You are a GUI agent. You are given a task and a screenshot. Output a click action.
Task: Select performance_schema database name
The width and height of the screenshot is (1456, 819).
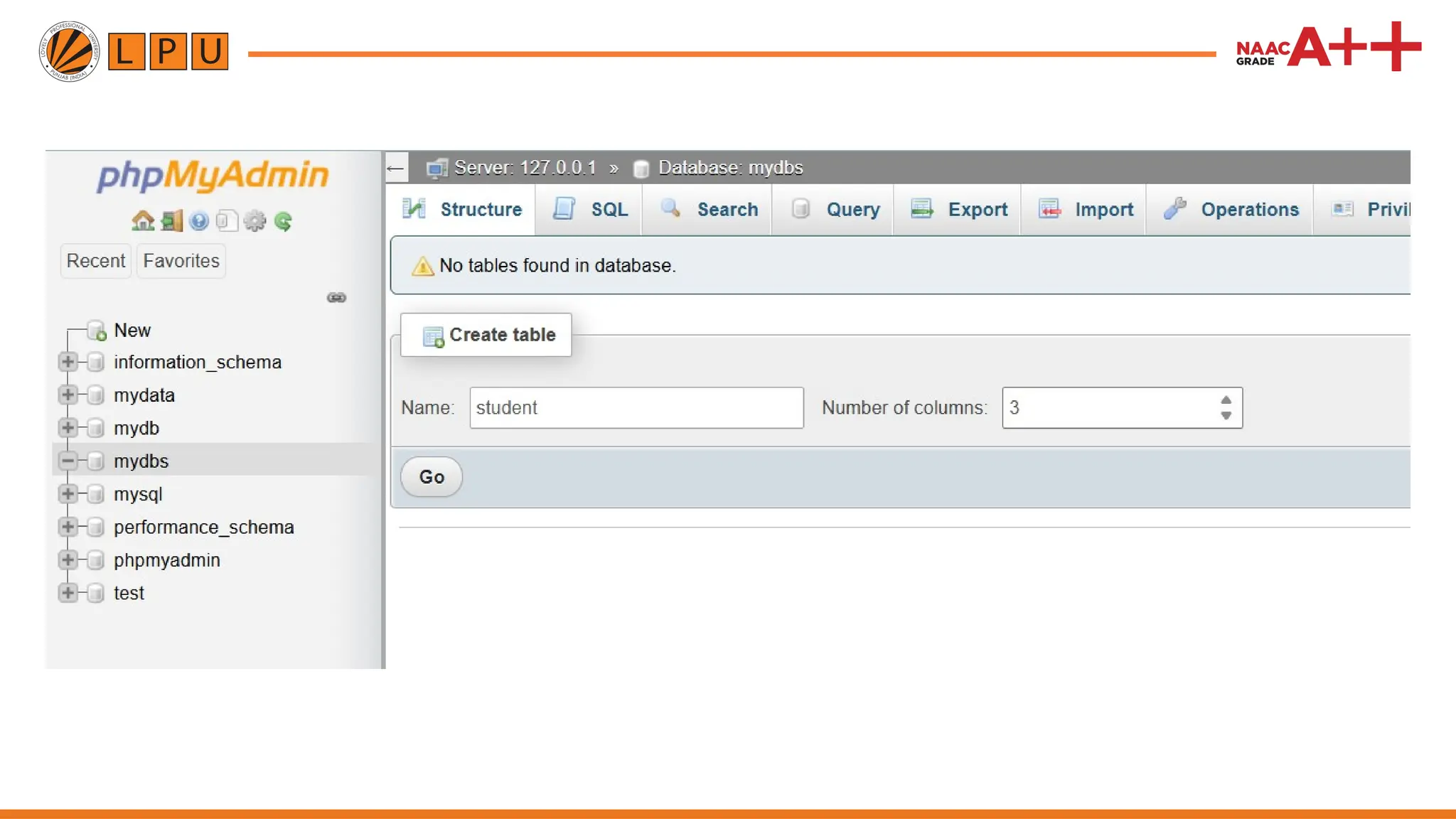pos(204,528)
